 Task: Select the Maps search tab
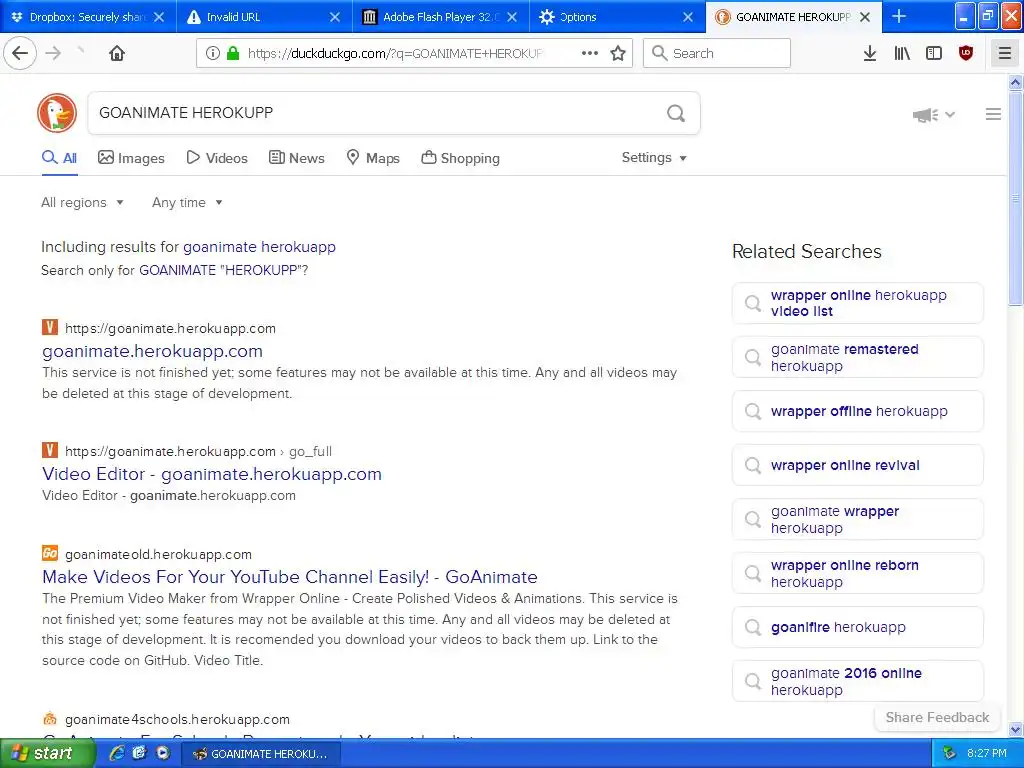click(x=373, y=158)
